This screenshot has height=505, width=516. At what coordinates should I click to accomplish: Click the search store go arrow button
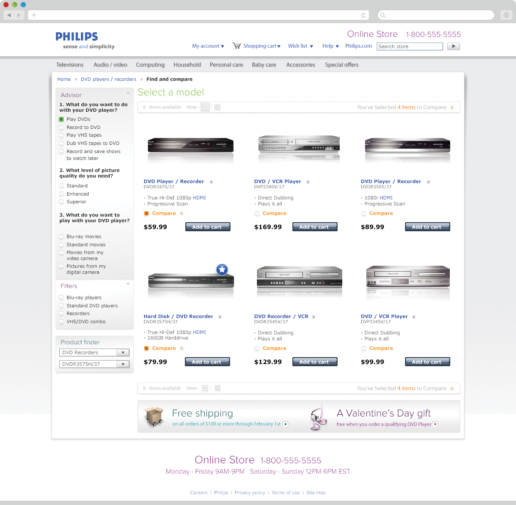click(453, 46)
